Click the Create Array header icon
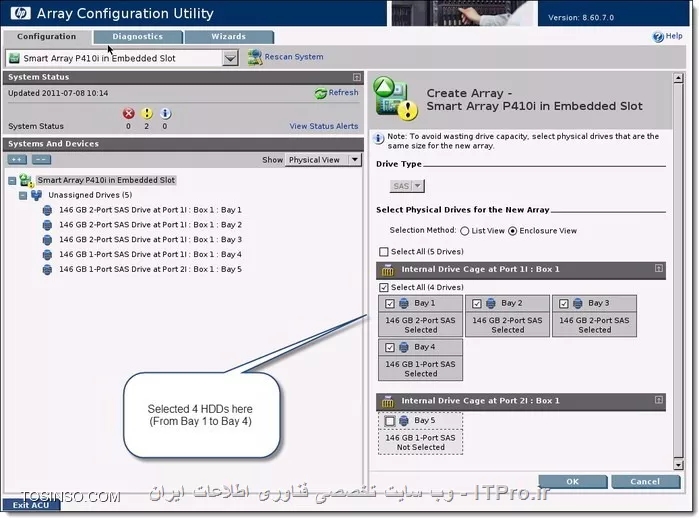 (x=395, y=99)
